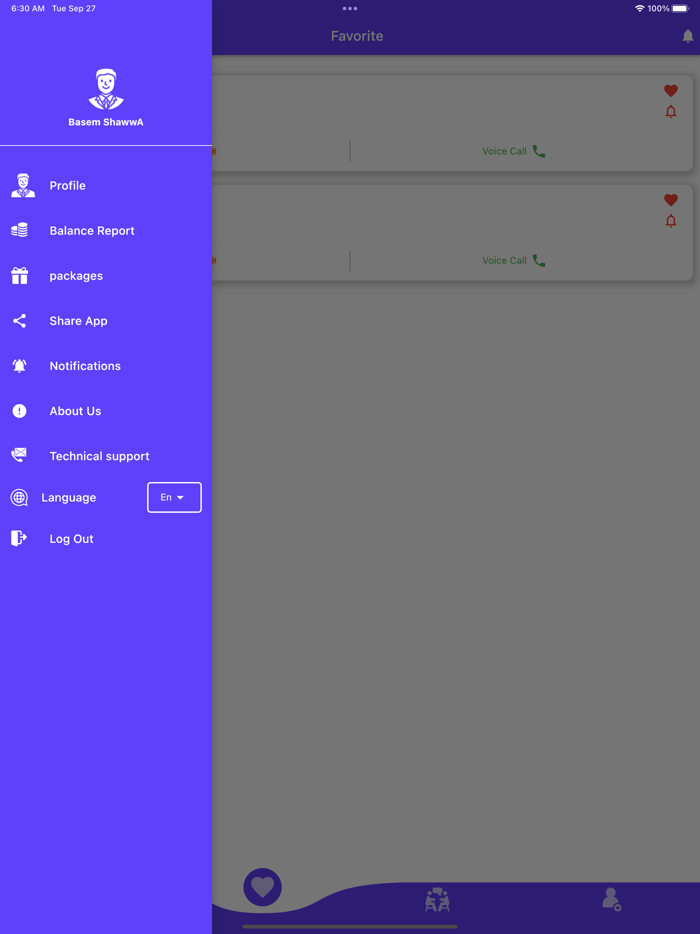This screenshot has height=934, width=700.
Task: Tap the home indicator bar
Action: pos(350,927)
